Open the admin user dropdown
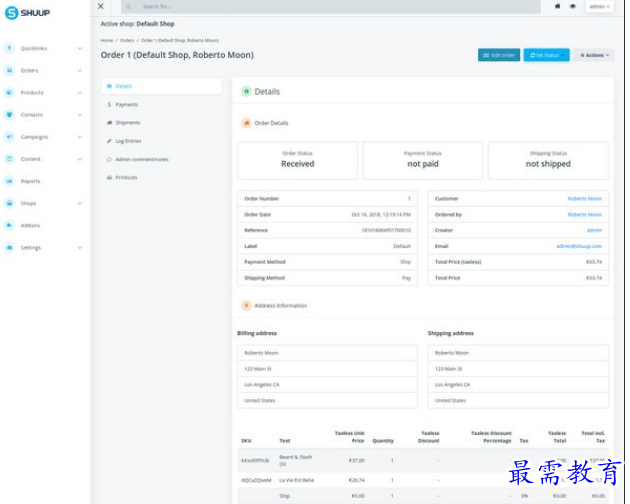The image size is (630, 504). pos(598,6)
